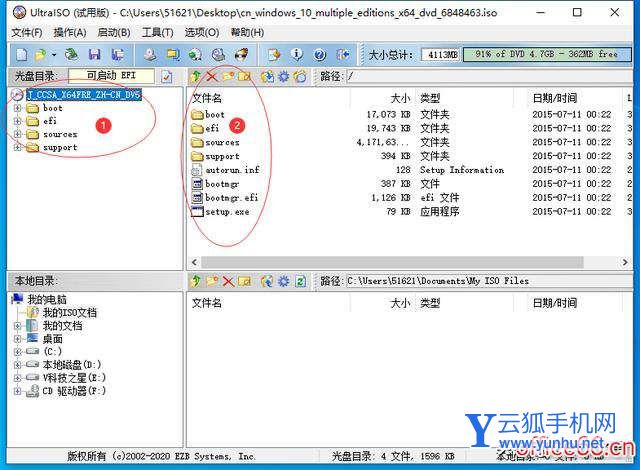The width and height of the screenshot is (640, 470).
Task: Select 我的电脑 in local tree
Action: point(47,300)
